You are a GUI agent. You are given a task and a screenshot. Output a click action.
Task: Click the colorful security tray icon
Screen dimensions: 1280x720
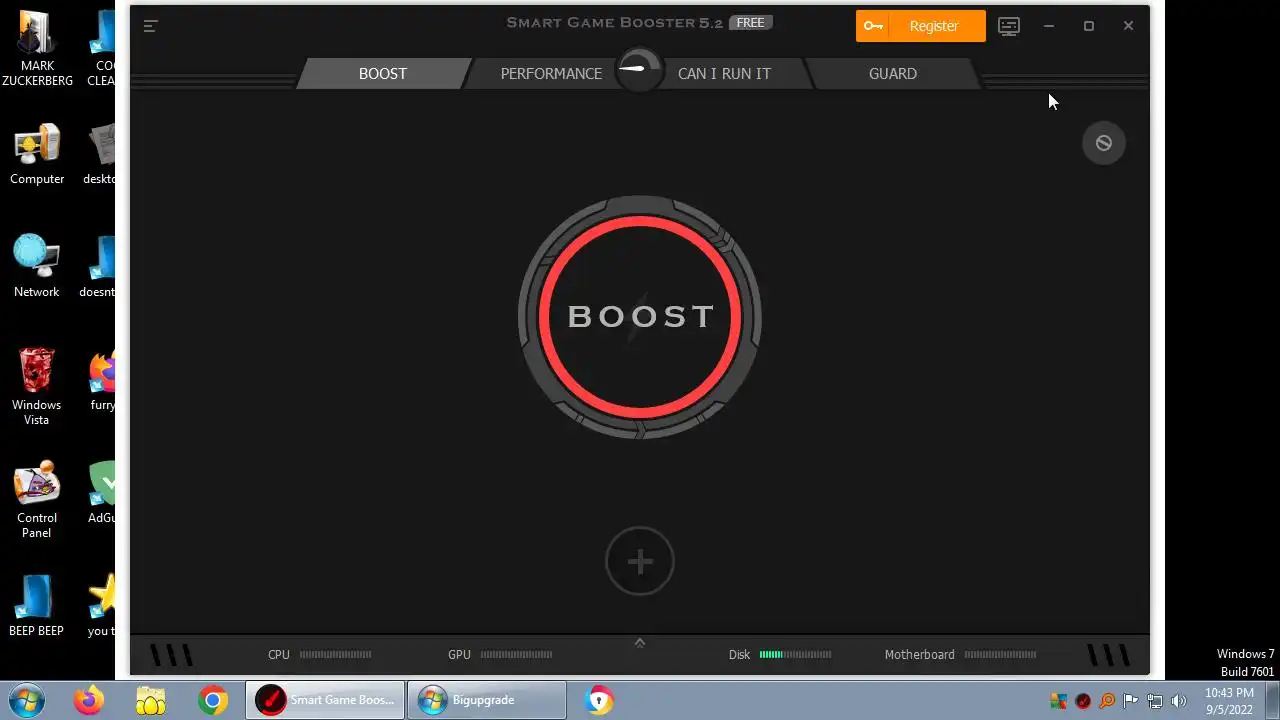click(x=1059, y=701)
